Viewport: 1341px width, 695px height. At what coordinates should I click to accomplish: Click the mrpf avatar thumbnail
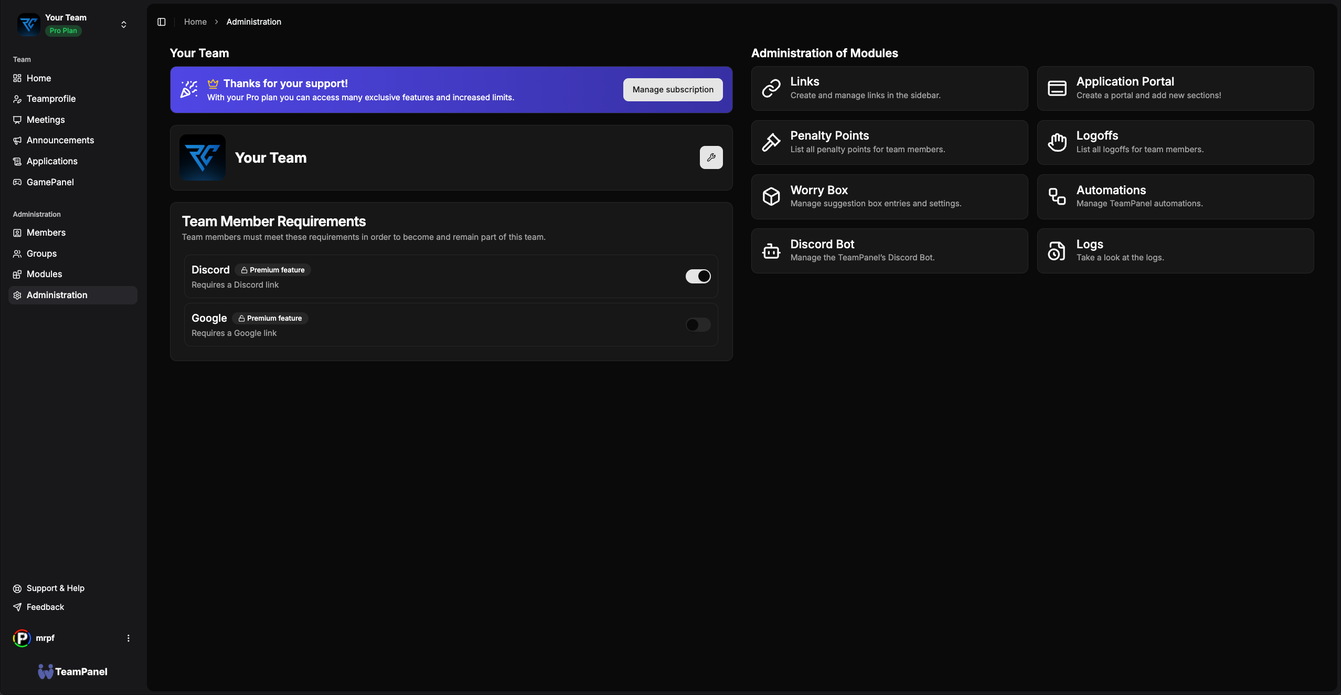click(x=21, y=638)
